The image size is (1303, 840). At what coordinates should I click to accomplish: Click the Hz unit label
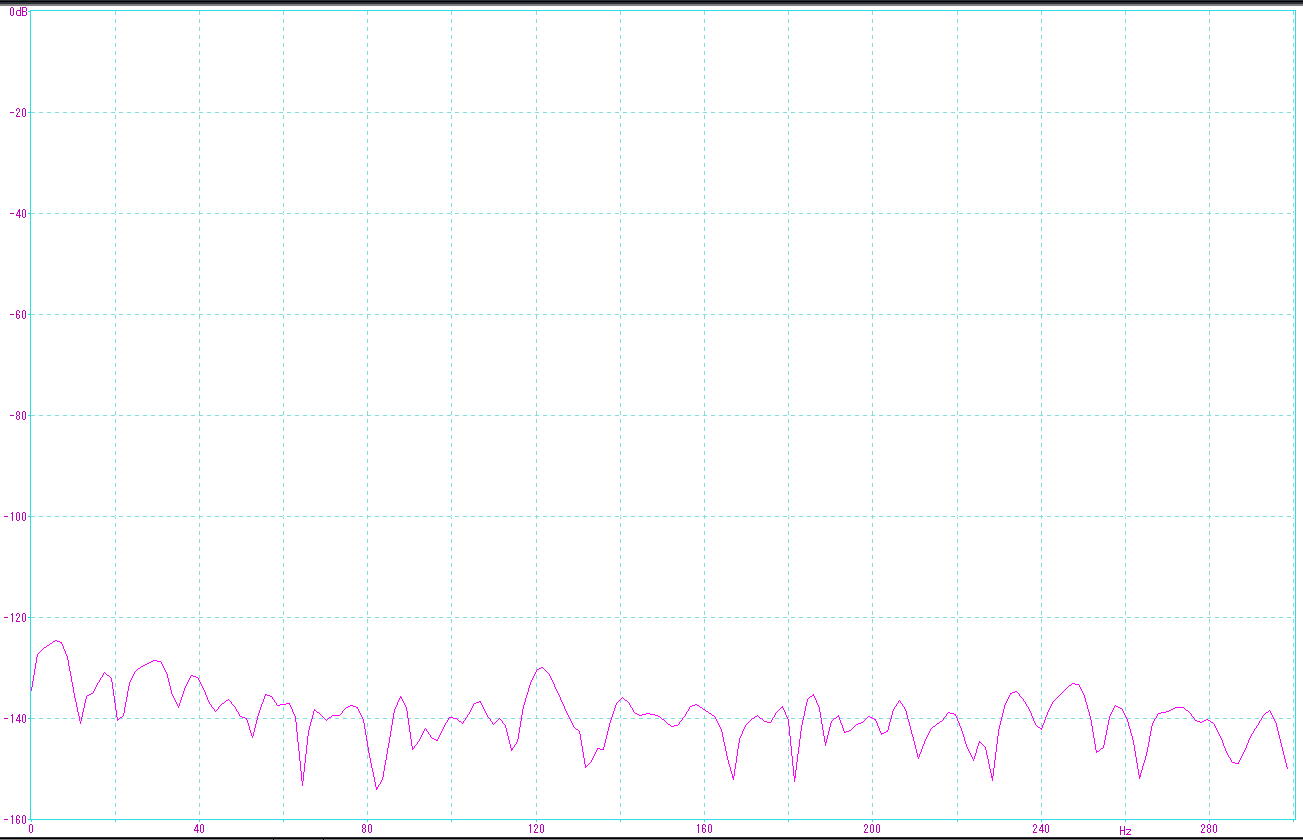(1125, 831)
